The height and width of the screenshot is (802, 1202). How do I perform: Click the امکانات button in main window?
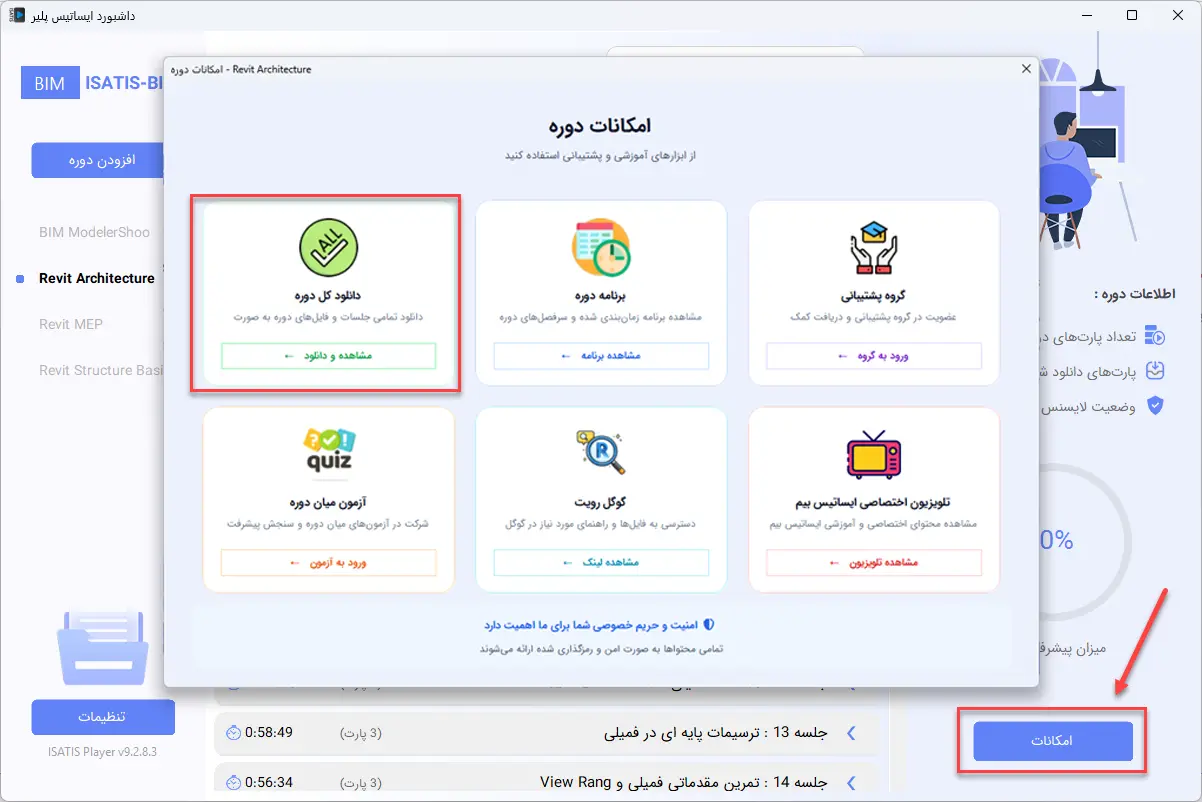(x=1052, y=741)
